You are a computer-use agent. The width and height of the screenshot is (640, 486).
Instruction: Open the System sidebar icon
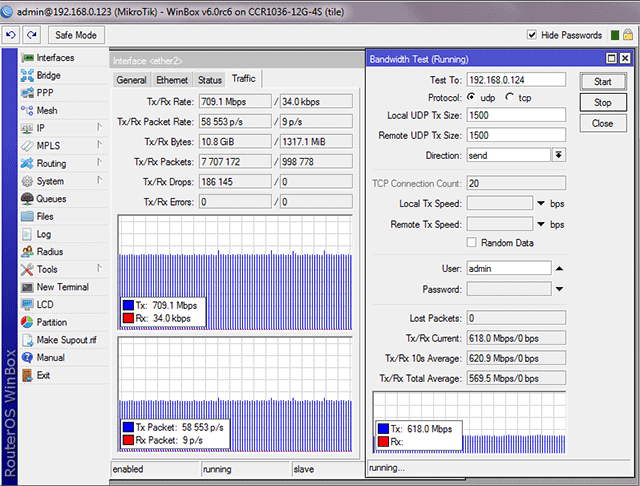(27, 181)
